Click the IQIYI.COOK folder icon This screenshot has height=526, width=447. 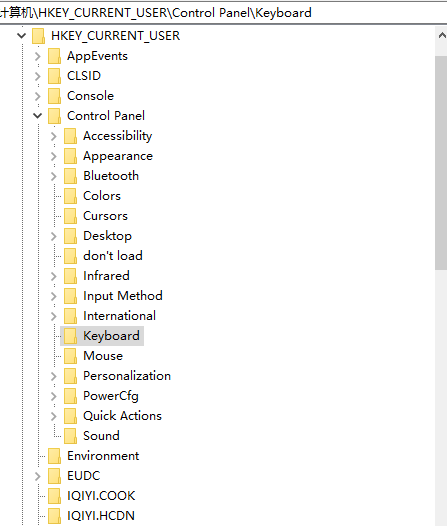point(54,496)
